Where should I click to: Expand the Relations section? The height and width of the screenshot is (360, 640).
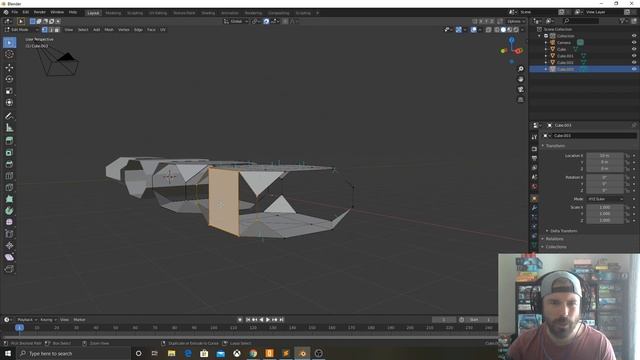coord(554,239)
